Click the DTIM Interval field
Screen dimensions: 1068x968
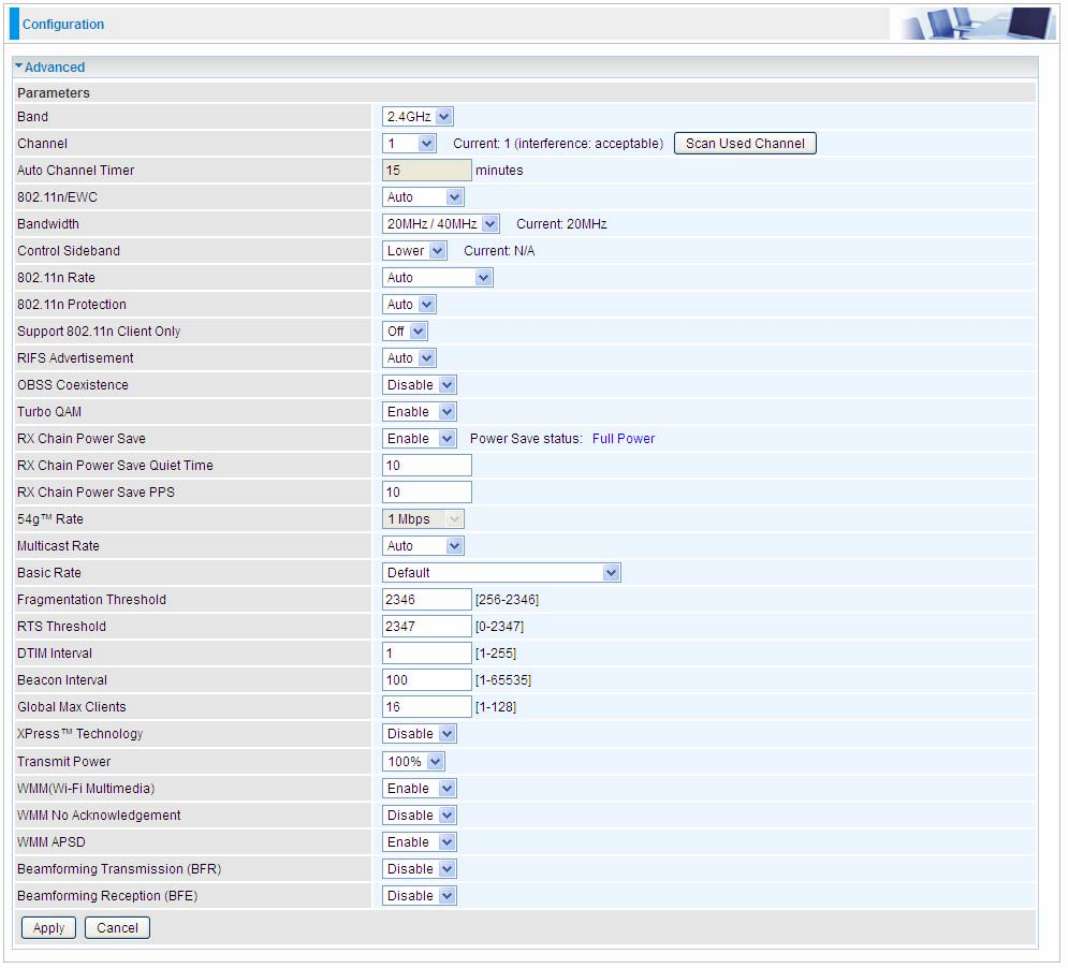[428, 654]
